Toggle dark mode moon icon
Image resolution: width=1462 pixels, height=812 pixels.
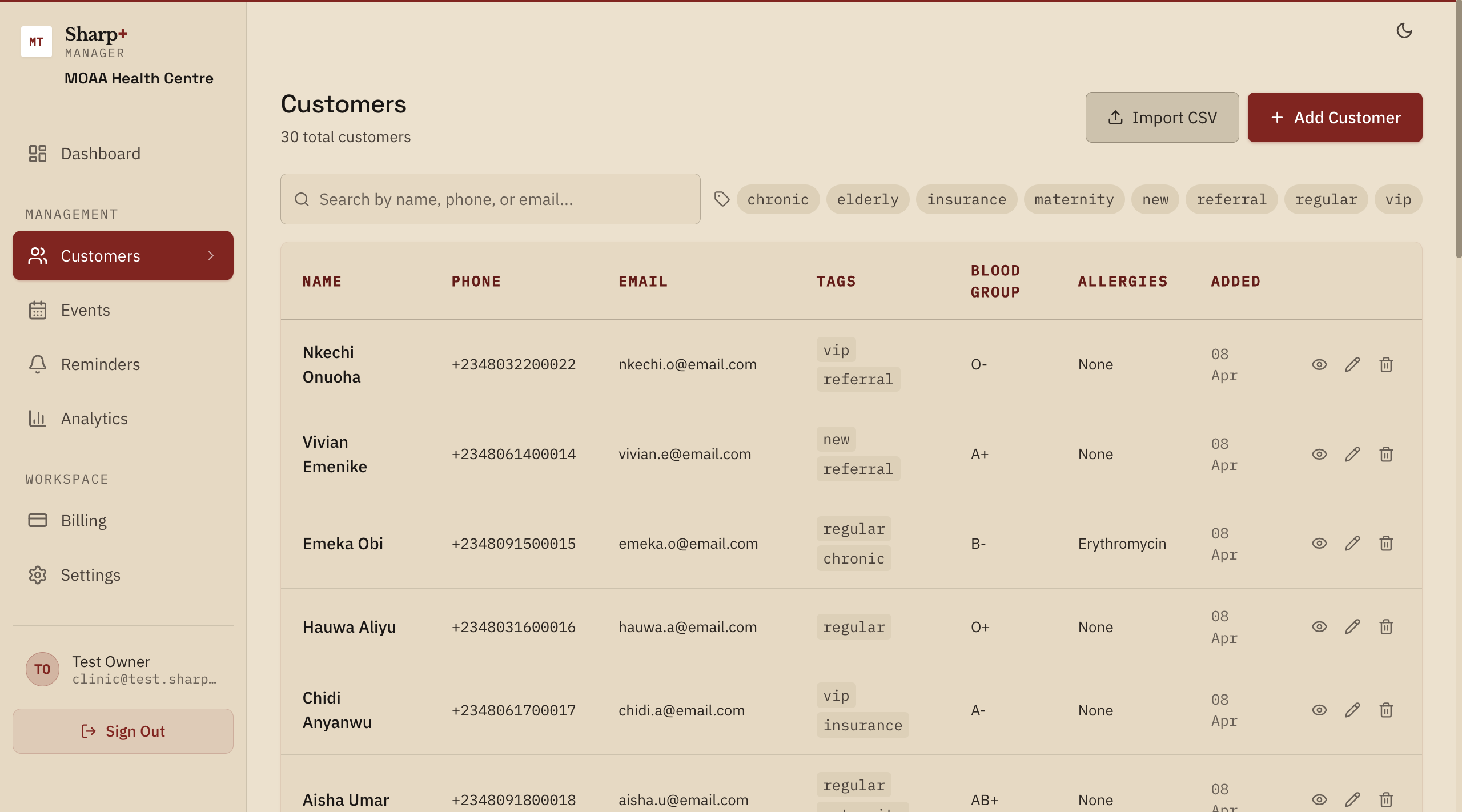pyautogui.click(x=1404, y=30)
